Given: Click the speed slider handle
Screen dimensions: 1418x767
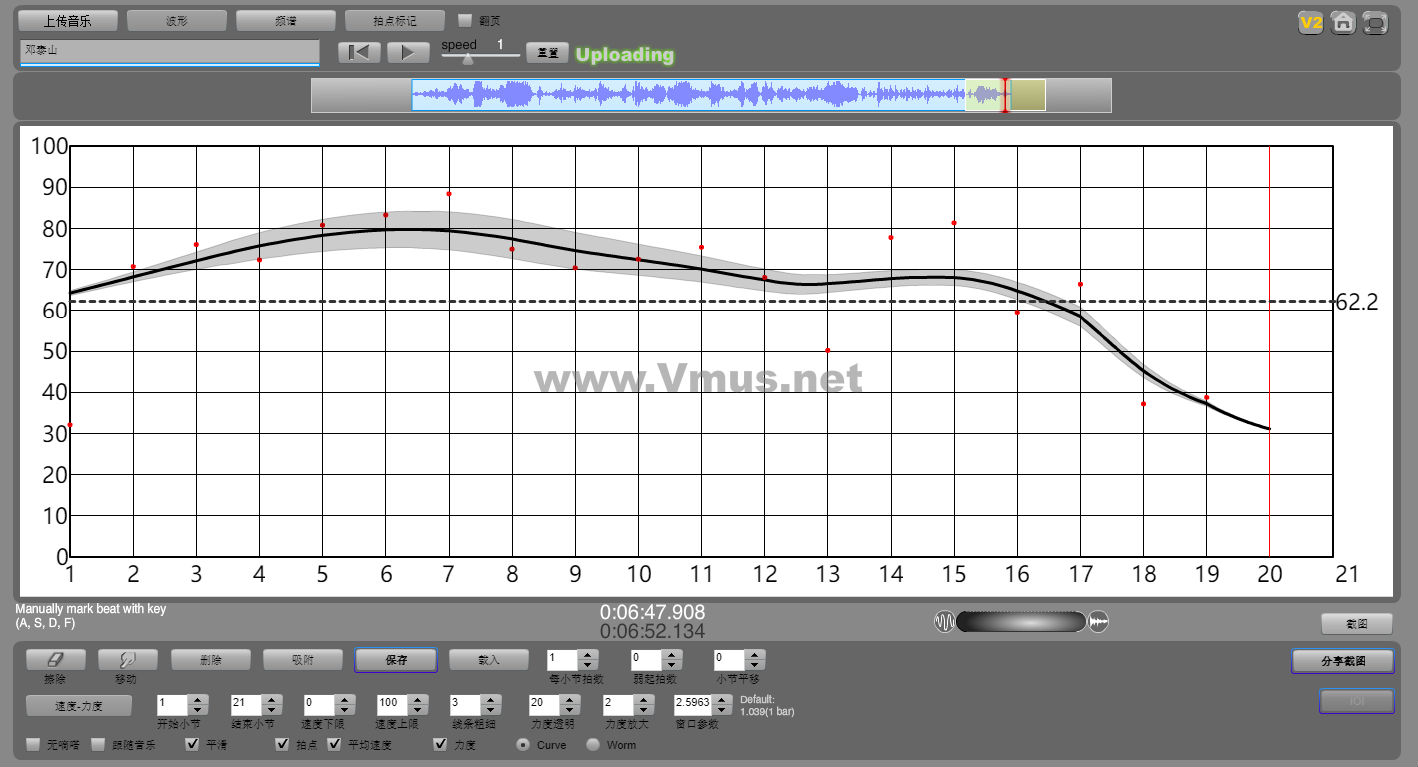Looking at the screenshot, I should [x=468, y=59].
